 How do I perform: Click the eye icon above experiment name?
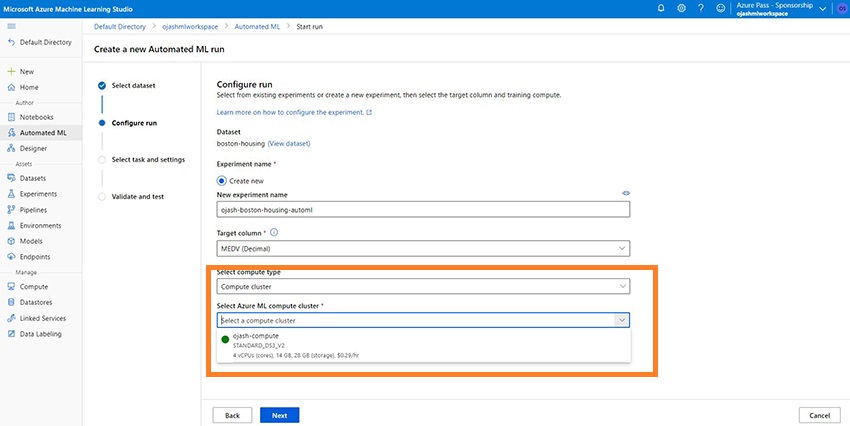coord(626,193)
